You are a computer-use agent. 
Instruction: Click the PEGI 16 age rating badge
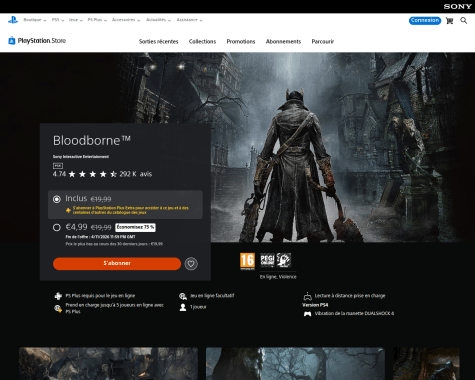pos(247,261)
